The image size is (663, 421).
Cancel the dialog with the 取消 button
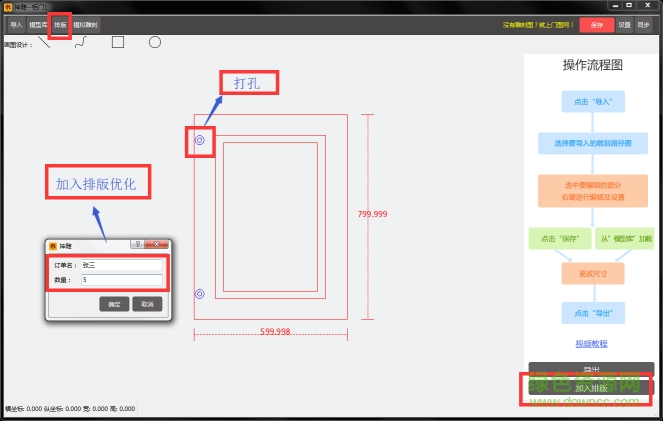[147, 304]
